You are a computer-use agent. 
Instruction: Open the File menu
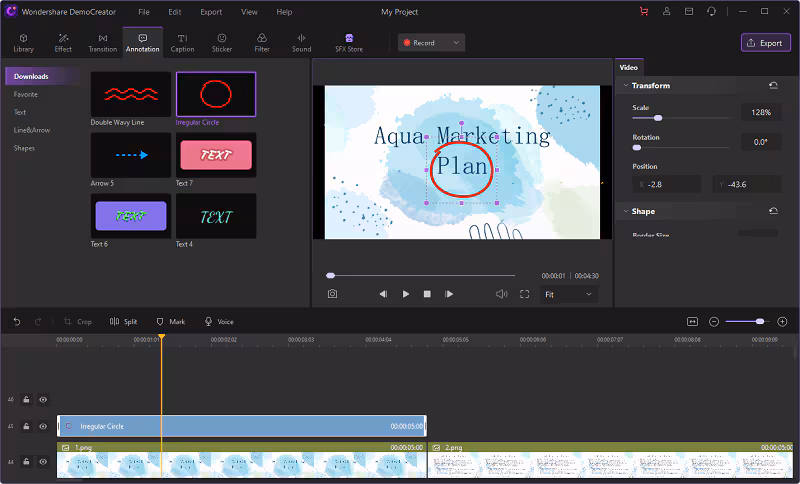tap(144, 12)
